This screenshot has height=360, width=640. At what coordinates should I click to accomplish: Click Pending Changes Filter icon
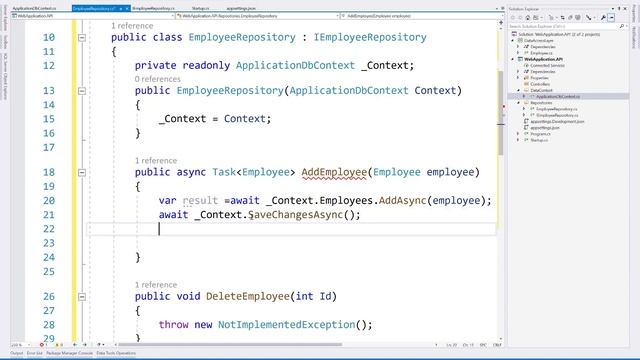[551, 18]
